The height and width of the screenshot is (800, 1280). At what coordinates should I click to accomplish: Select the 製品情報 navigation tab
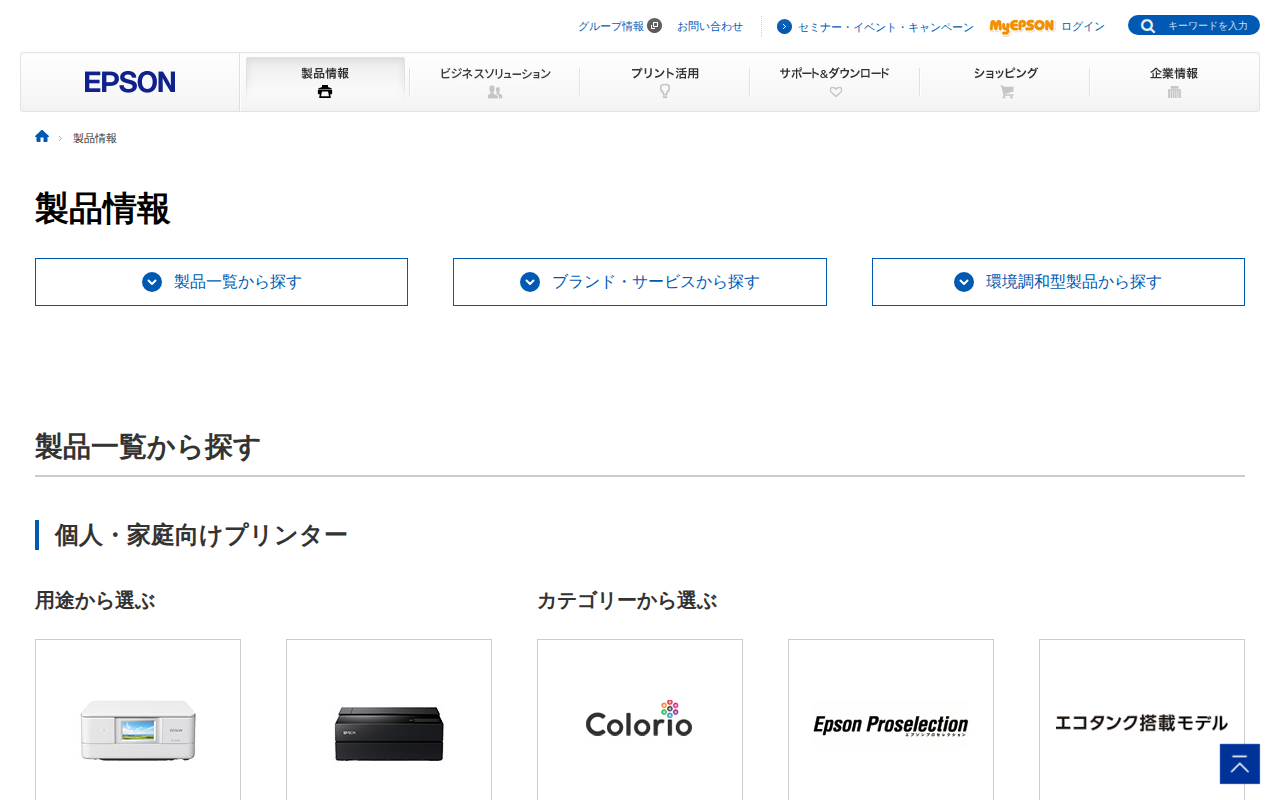point(325,82)
